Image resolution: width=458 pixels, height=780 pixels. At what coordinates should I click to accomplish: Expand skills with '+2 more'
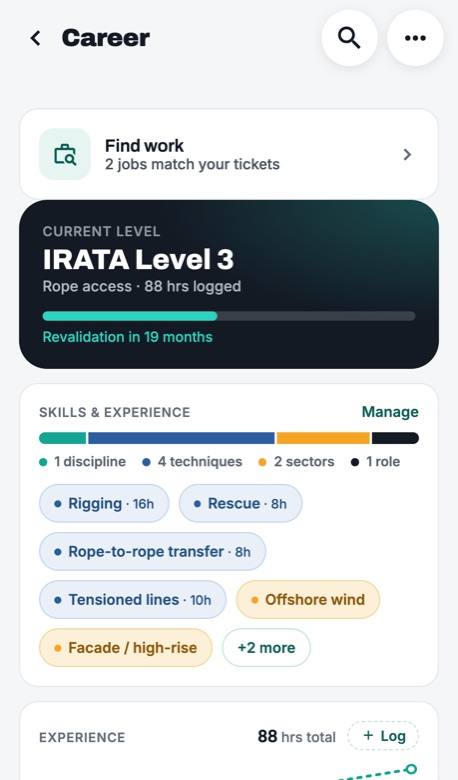[x=266, y=648]
